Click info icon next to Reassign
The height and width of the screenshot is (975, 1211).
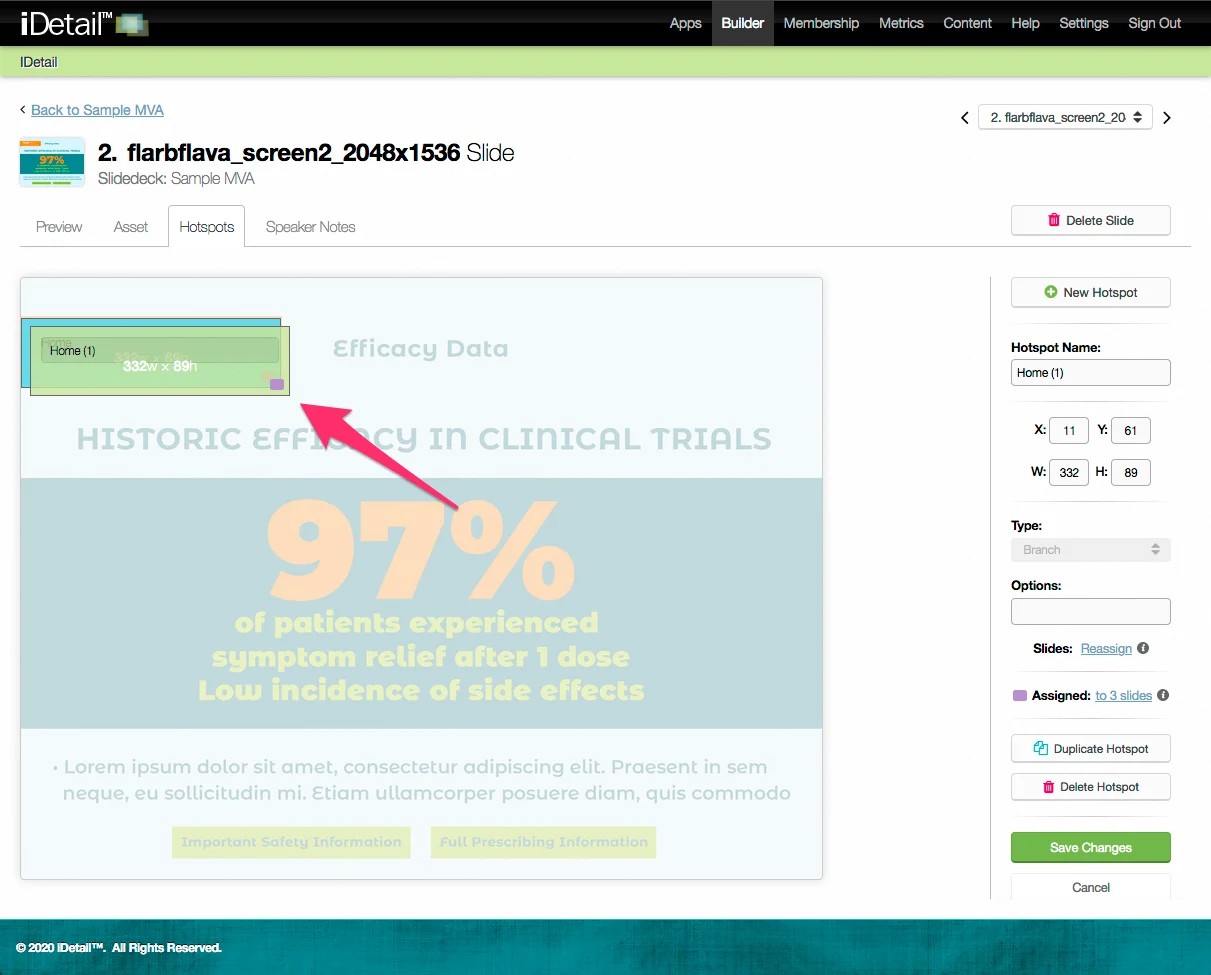(x=1143, y=648)
